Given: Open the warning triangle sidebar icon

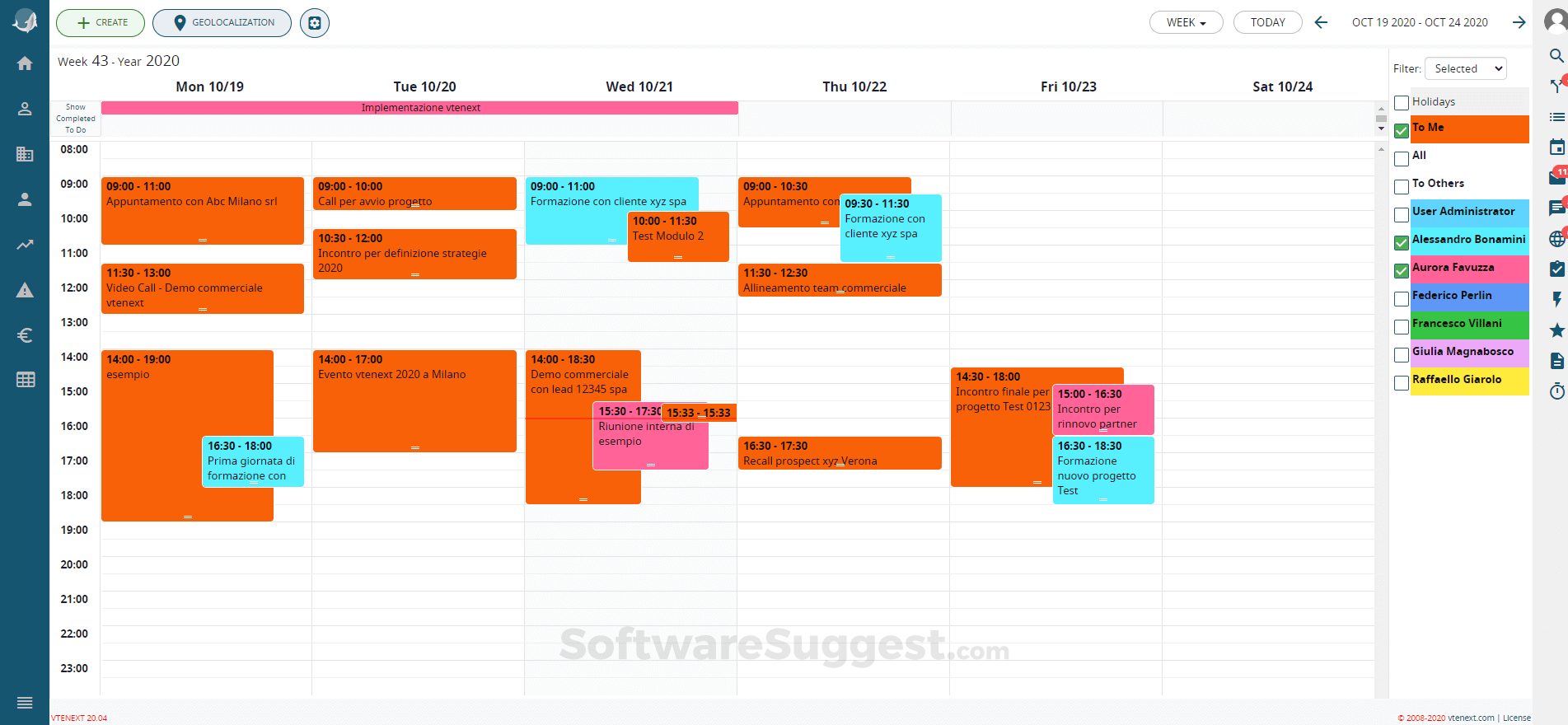Looking at the screenshot, I should click(x=25, y=290).
